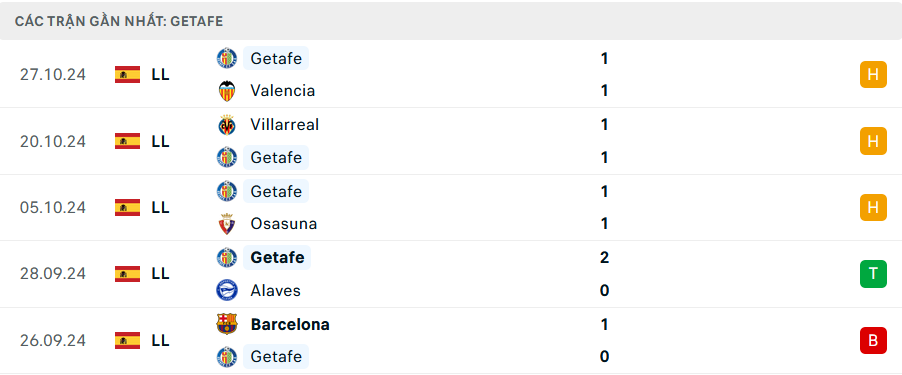
Task: Click the LL league label for 05.10.24
Action: coord(160,208)
